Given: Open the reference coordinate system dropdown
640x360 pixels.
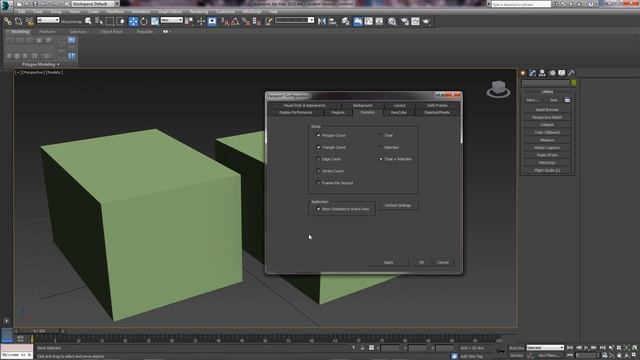Looking at the screenshot, I should [x=171, y=20].
